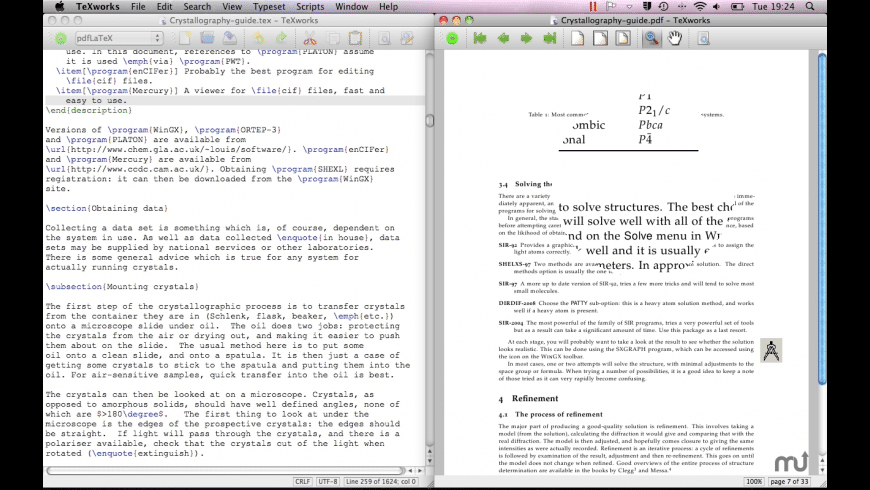
Task: Open the pdfLaTeX engine dropdown
Action: [x=119, y=38]
